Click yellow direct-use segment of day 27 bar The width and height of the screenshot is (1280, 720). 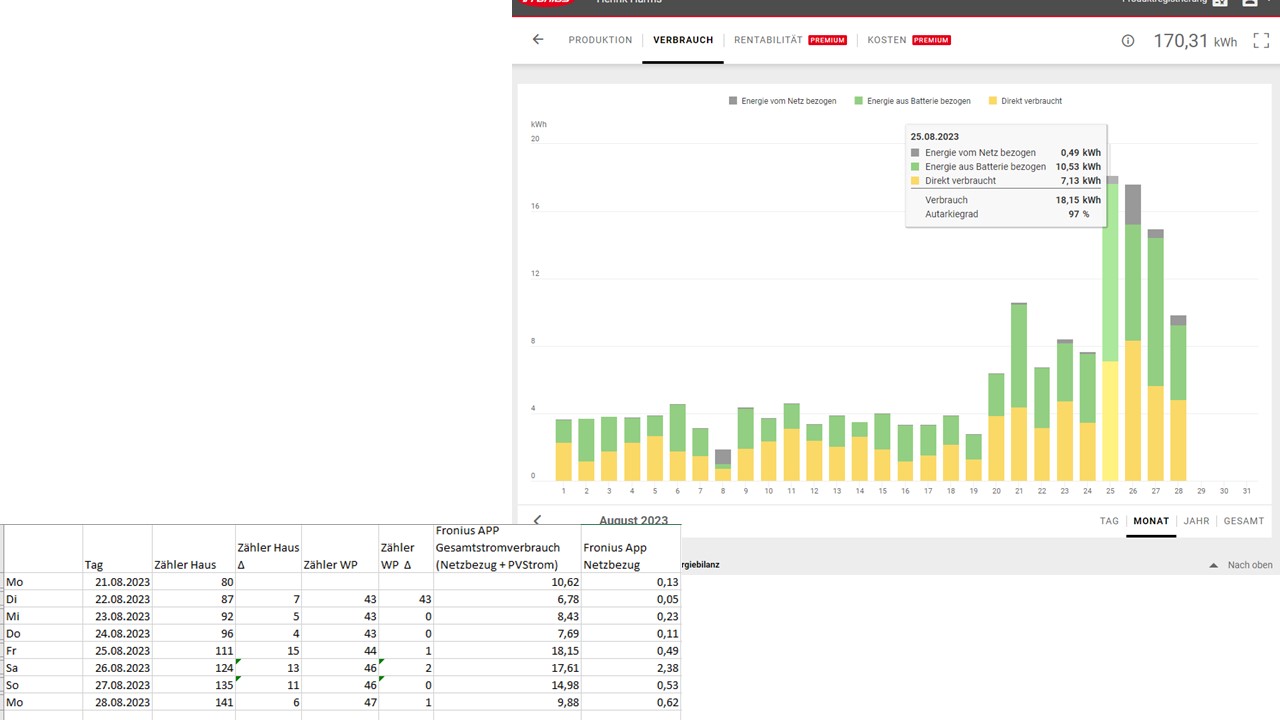(1155, 433)
